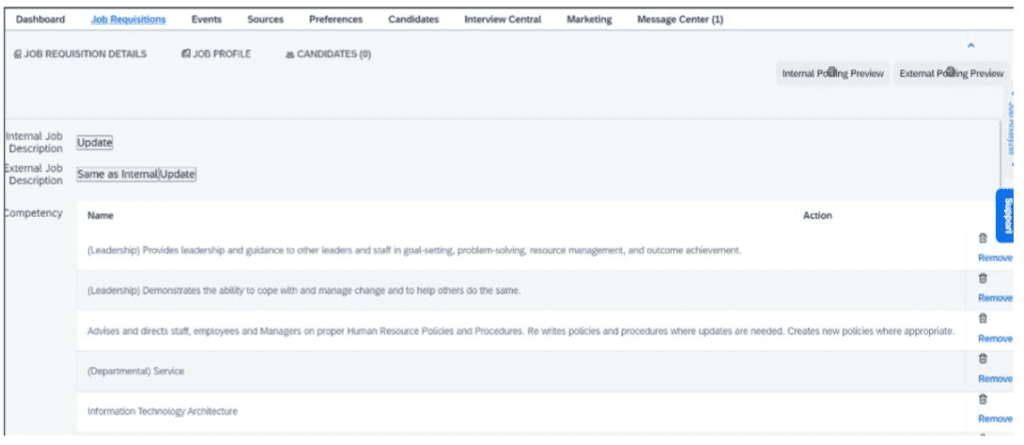Image resolution: width=1024 pixels, height=445 pixels.
Task: Select Same as Internal for external description
Action: (118, 174)
